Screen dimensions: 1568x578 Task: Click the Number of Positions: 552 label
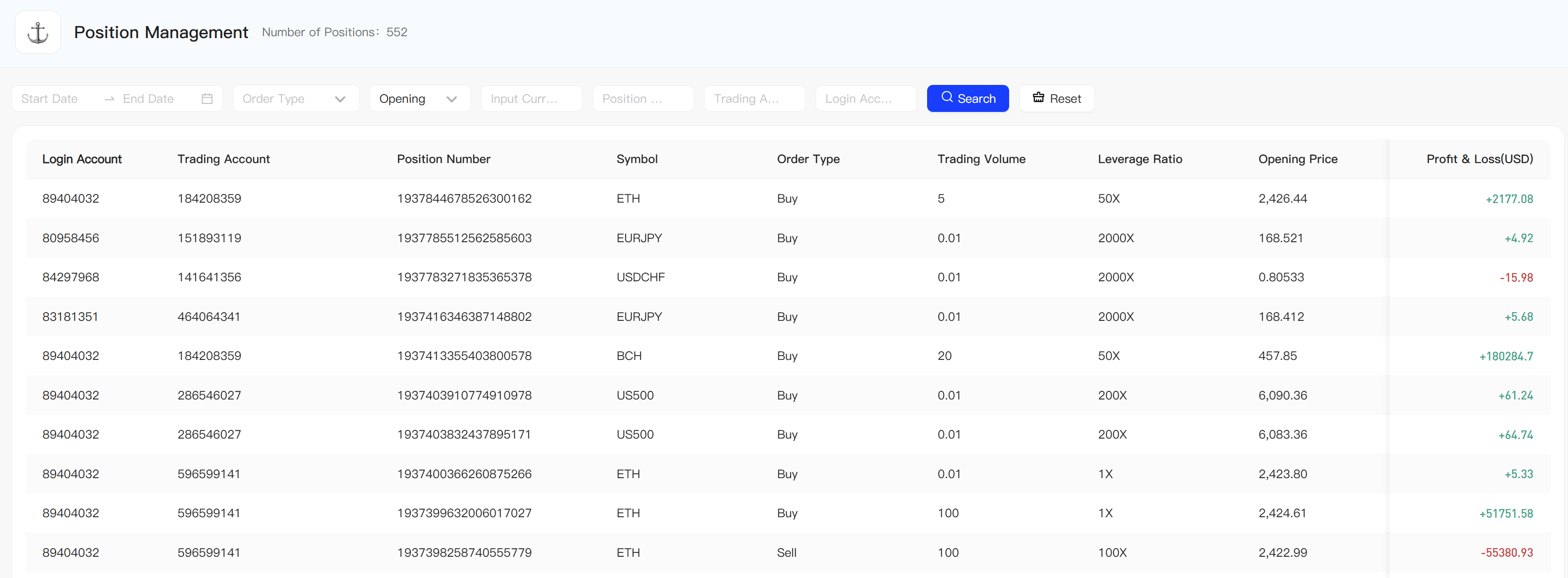pyautogui.click(x=334, y=32)
